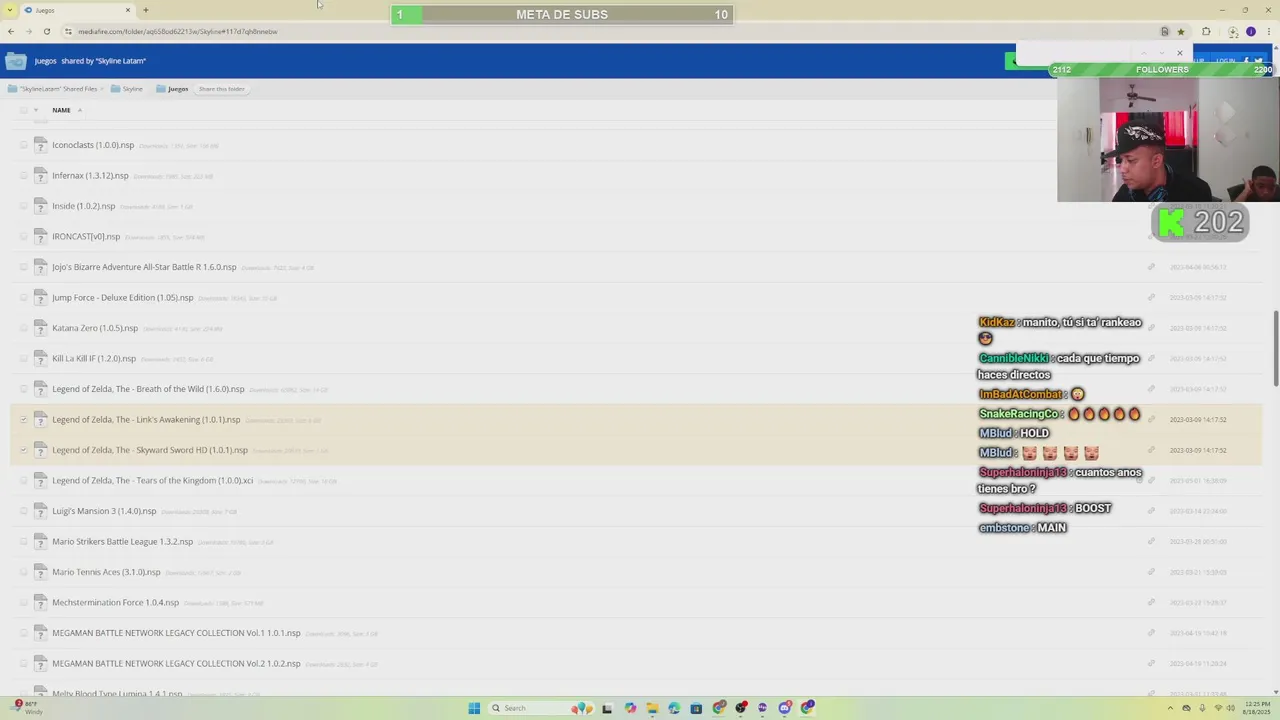Reload the page
1280x720 pixels.
tap(46, 32)
